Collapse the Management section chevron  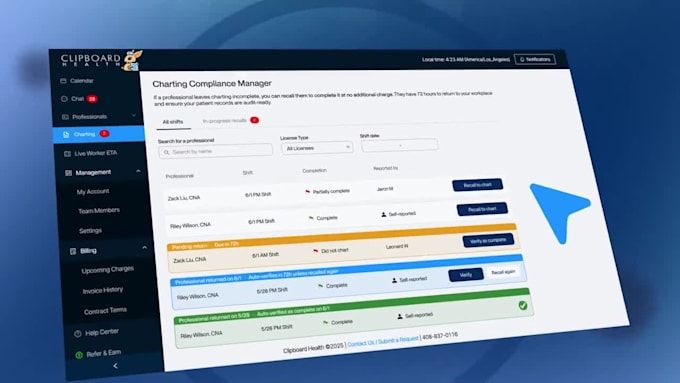click(x=138, y=171)
